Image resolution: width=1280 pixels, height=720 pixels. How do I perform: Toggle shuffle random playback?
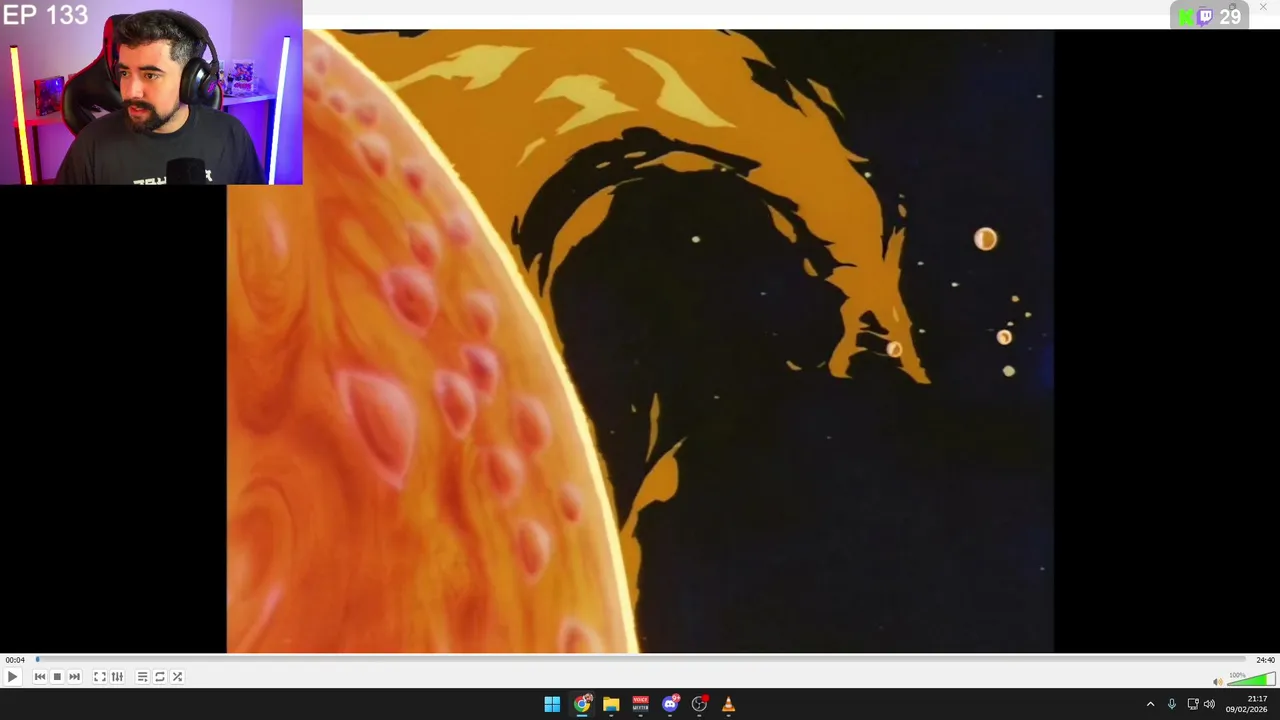click(177, 677)
